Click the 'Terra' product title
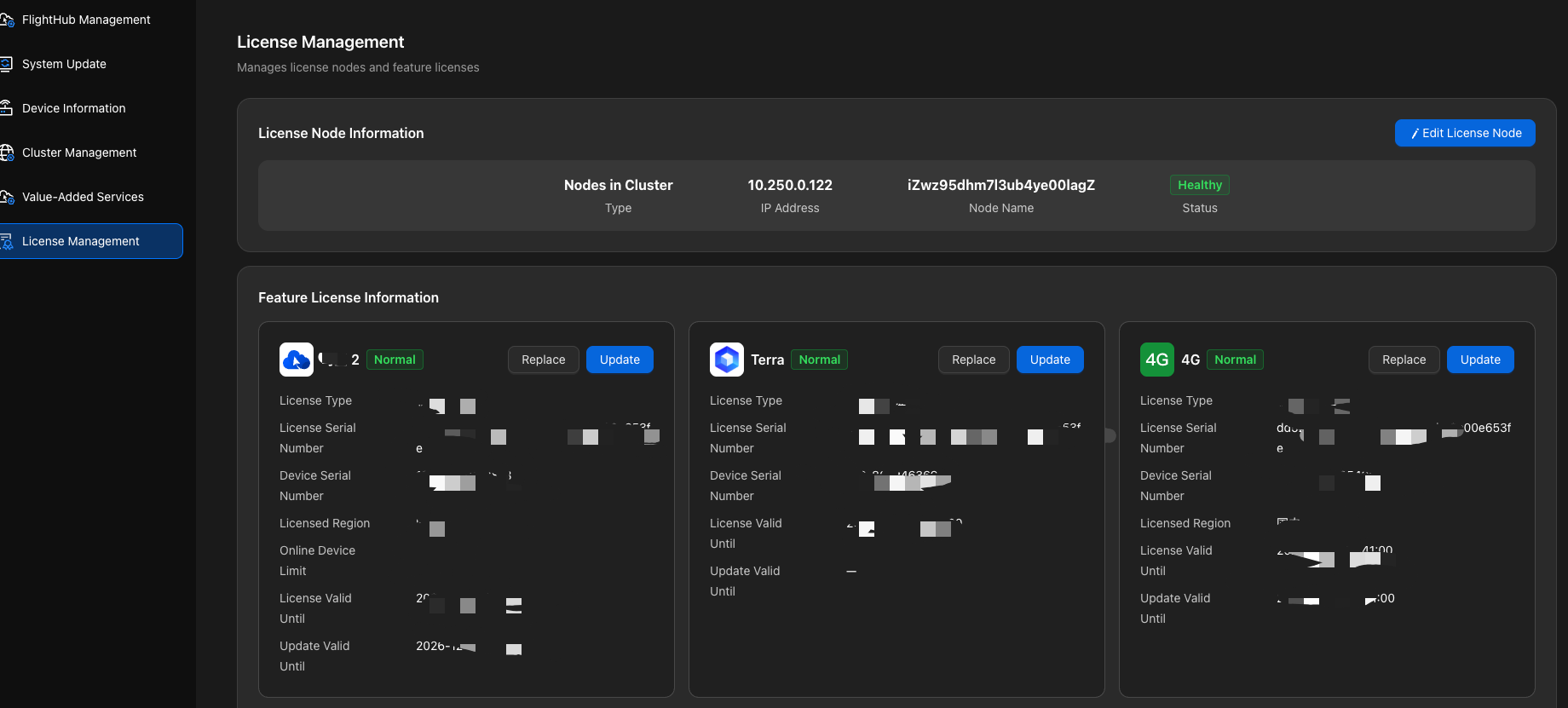 click(767, 360)
